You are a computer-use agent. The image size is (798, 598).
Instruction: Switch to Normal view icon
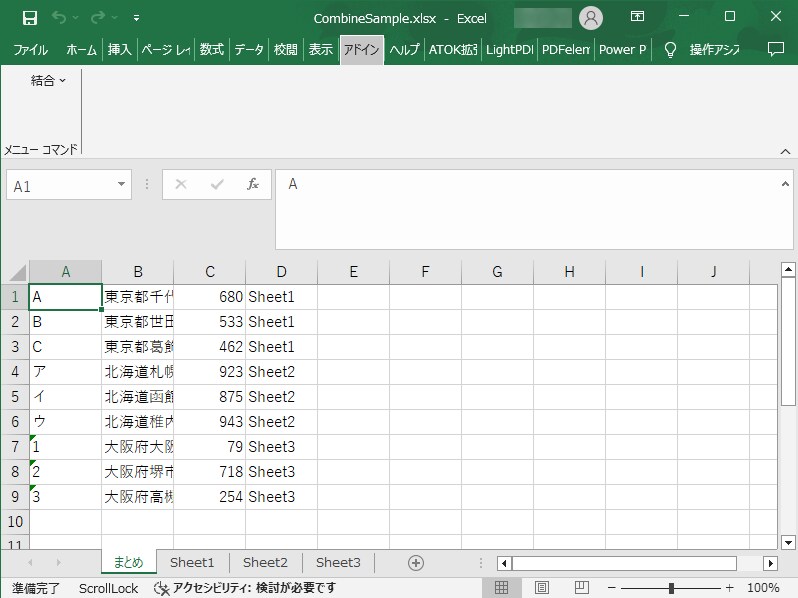point(501,588)
